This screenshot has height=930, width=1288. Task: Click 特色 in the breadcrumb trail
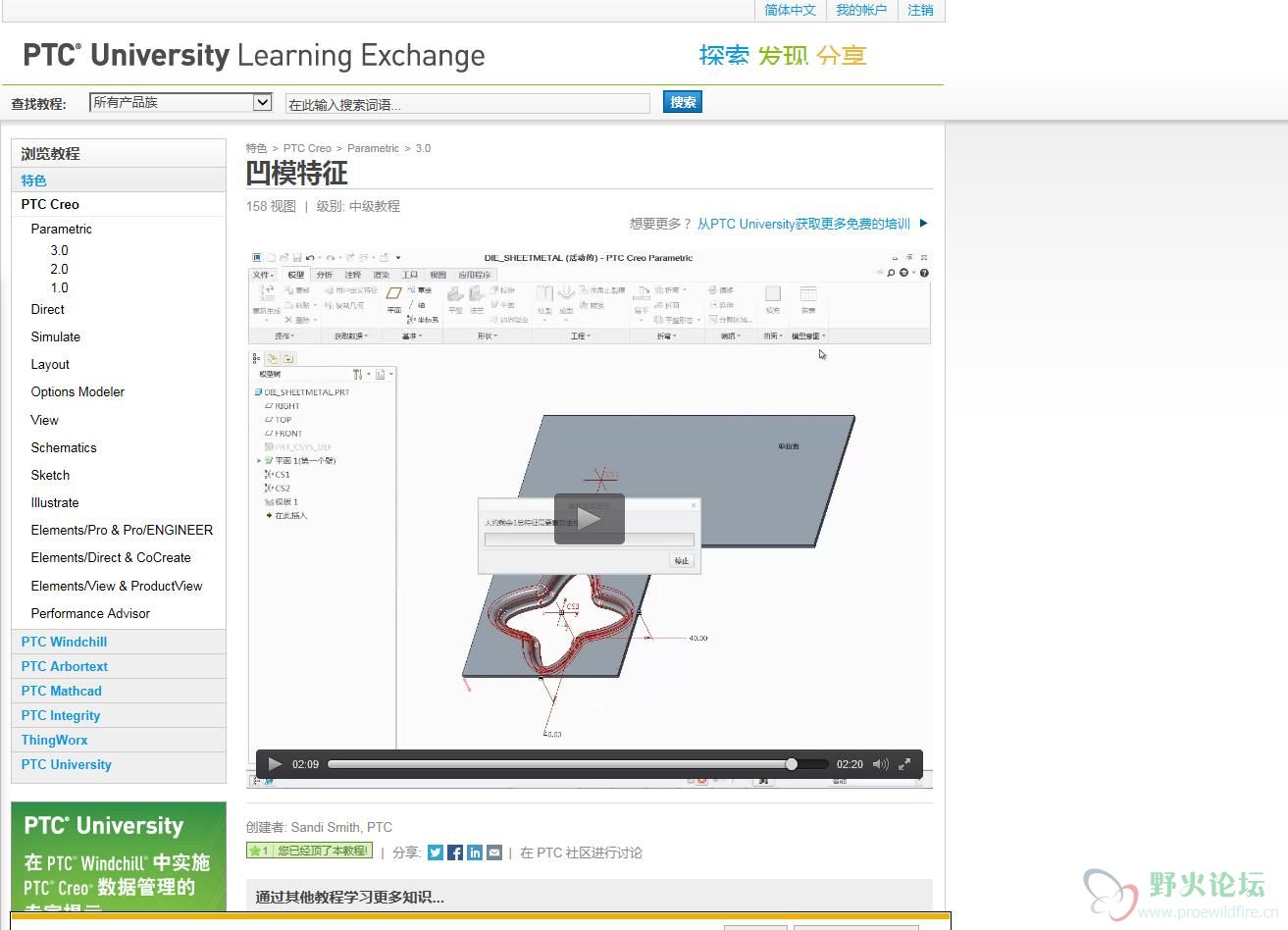[256, 148]
